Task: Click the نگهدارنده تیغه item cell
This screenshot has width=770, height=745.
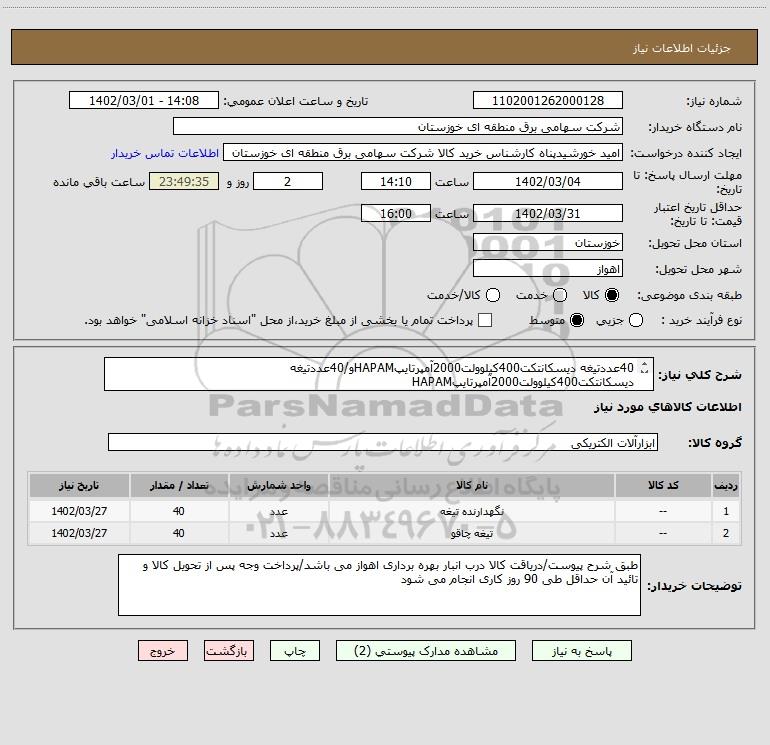Action: click(471, 511)
